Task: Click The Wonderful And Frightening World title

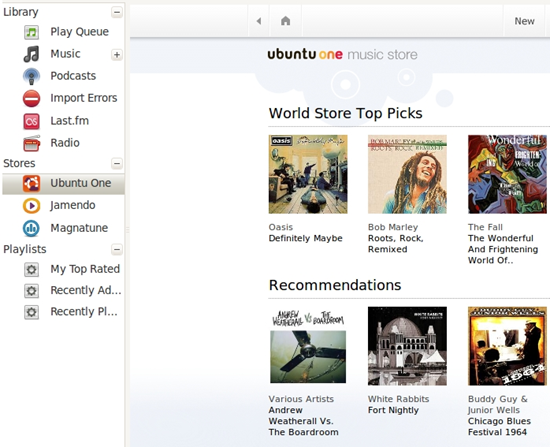Action: [x=503, y=249]
